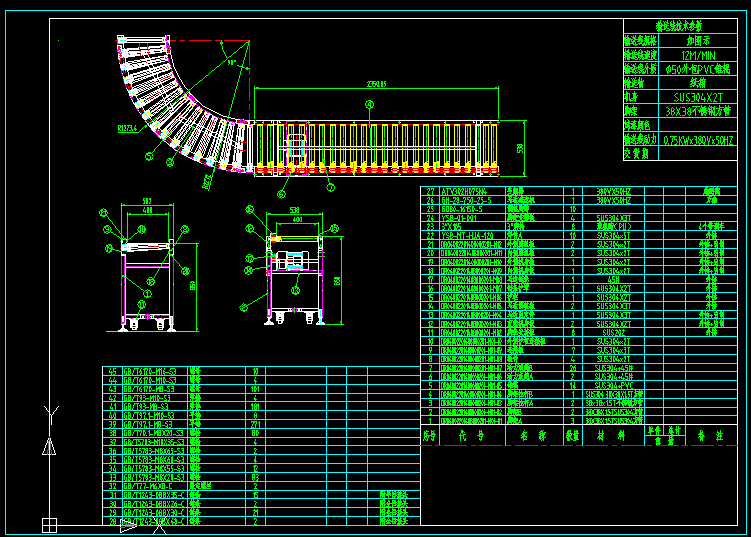Select the 纸箱 conveyed-goods value
The width and height of the screenshot is (751, 537).
(x=698, y=83)
